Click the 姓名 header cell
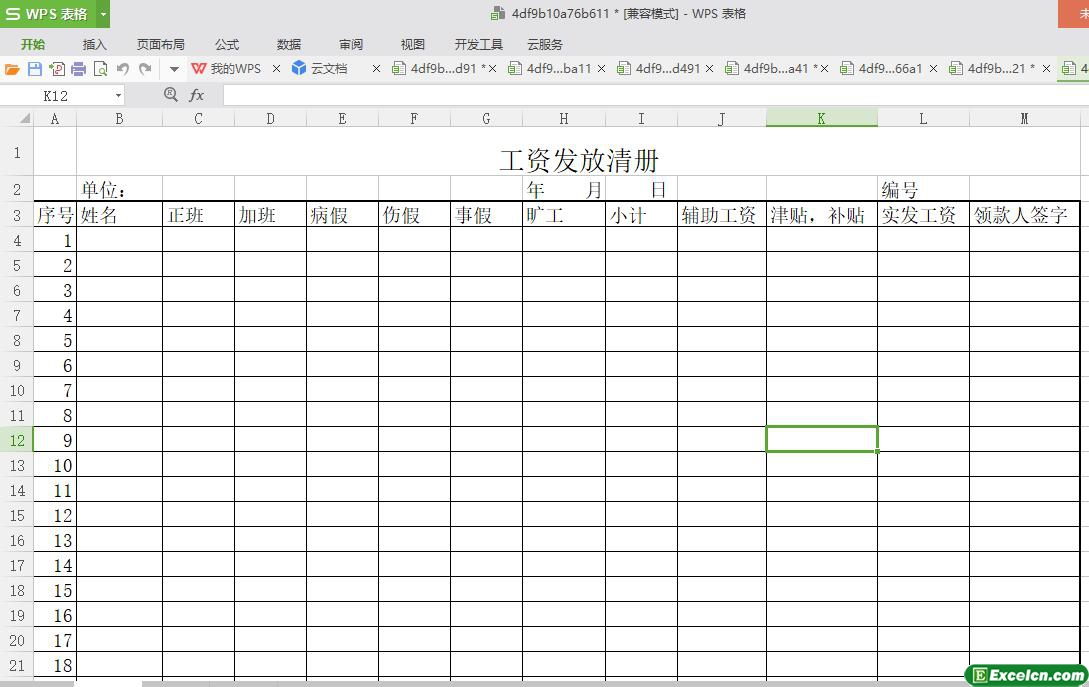Viewport: 1089px width, 687px height. (119, 215)
